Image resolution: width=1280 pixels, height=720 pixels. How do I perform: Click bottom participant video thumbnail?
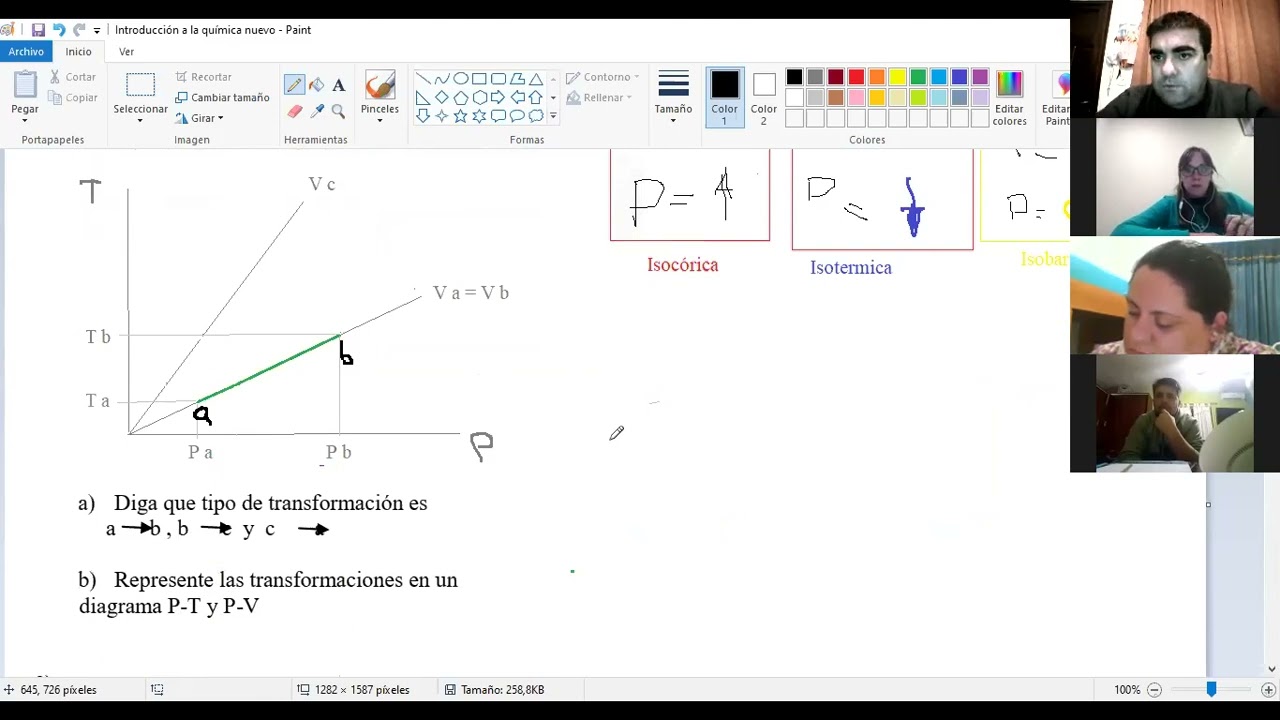click(x=1175, y=413)
